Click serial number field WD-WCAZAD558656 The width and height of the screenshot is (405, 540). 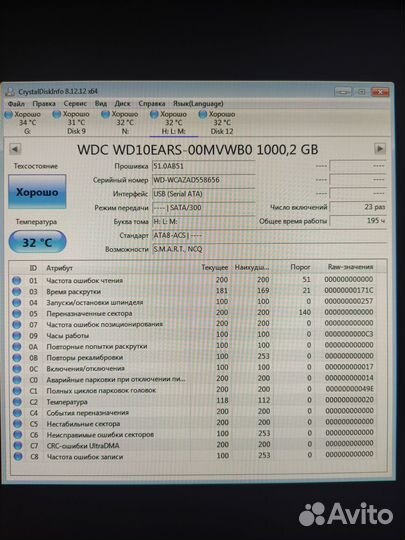point(203,180)
